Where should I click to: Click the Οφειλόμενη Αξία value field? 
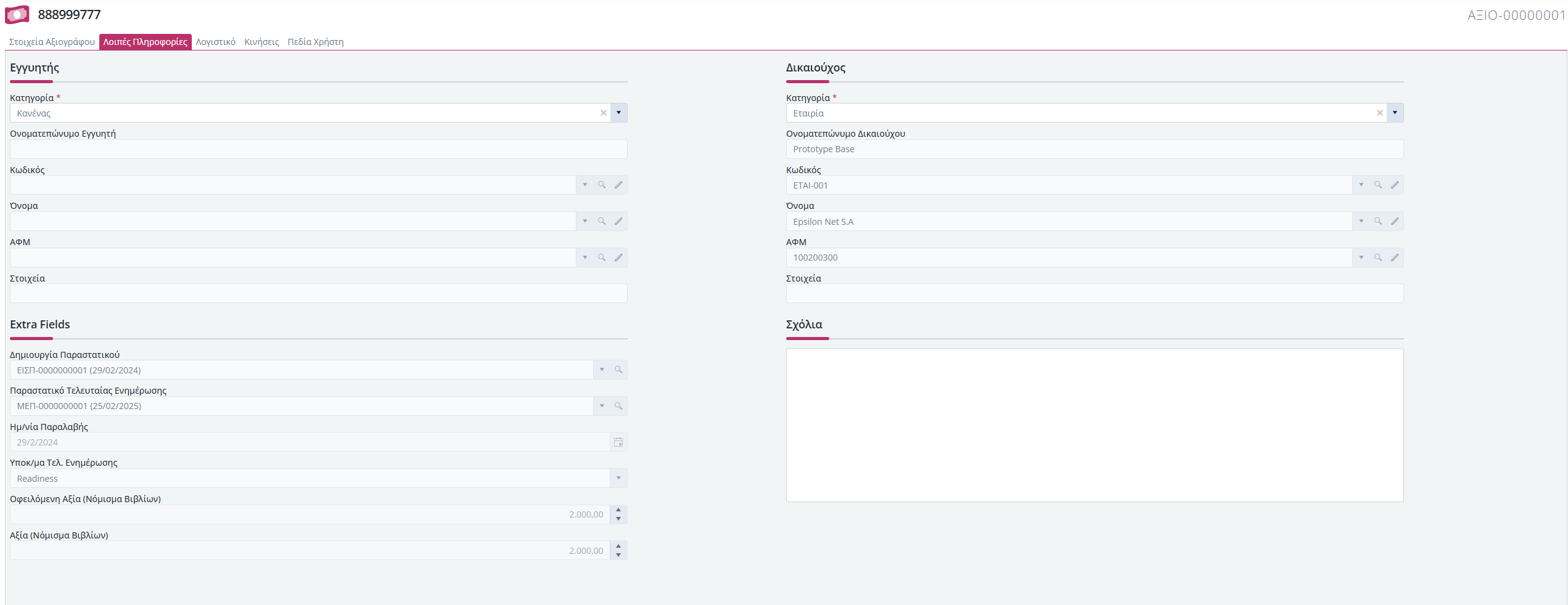(x=310, y=514)
